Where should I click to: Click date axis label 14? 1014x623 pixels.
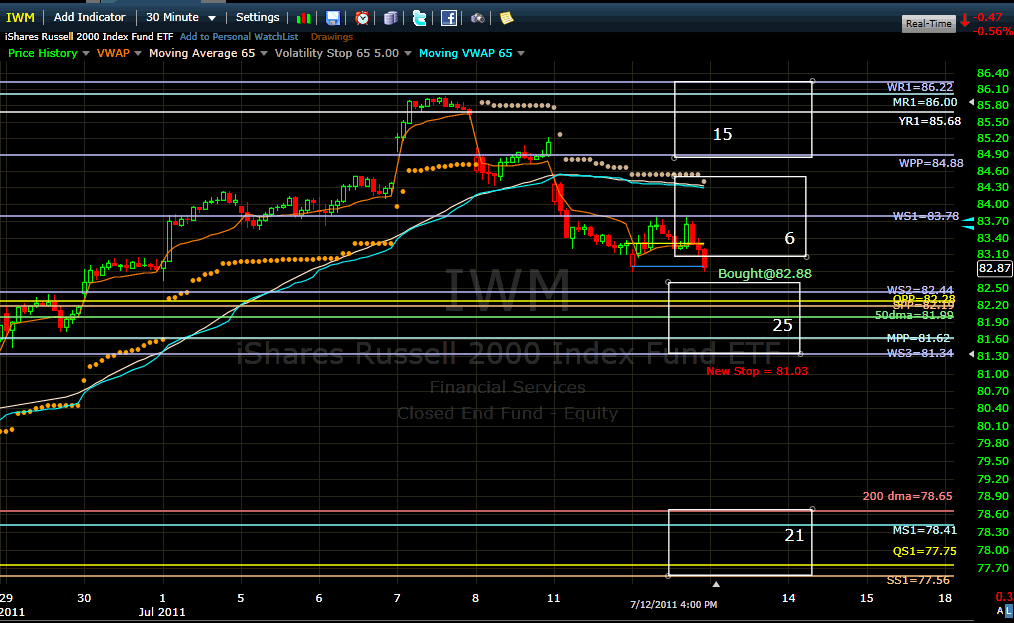click(x=788, y=598)
